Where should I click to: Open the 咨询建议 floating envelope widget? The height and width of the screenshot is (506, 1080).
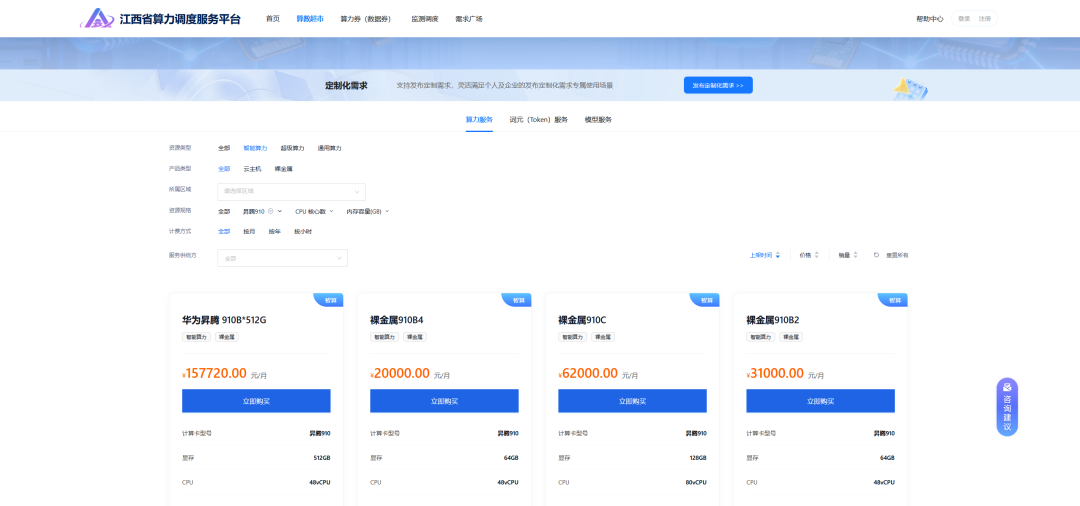pos(1007,406)
